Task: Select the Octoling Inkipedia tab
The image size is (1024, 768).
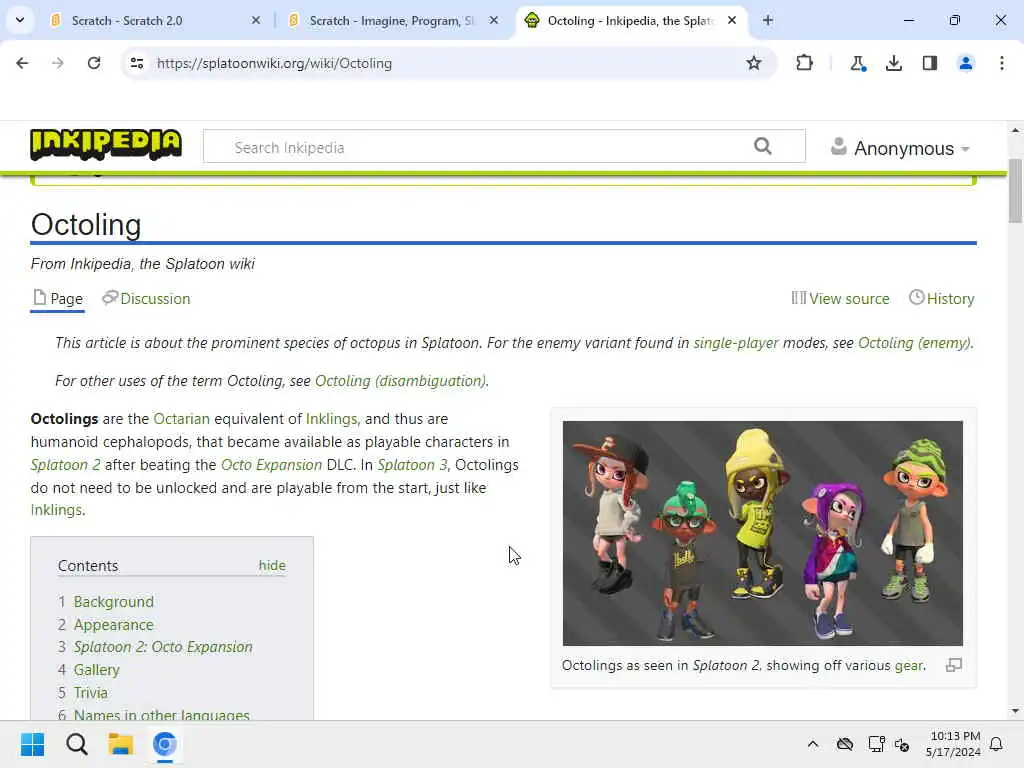Action: [630, 20]
